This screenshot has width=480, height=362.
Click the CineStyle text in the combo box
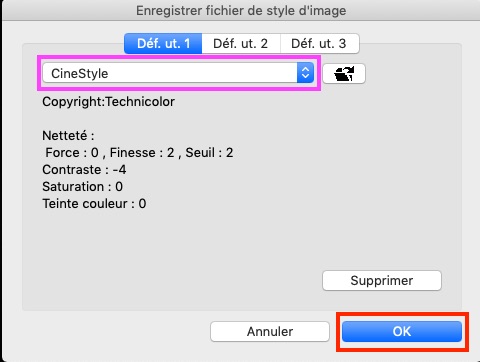tap(80, 73)
